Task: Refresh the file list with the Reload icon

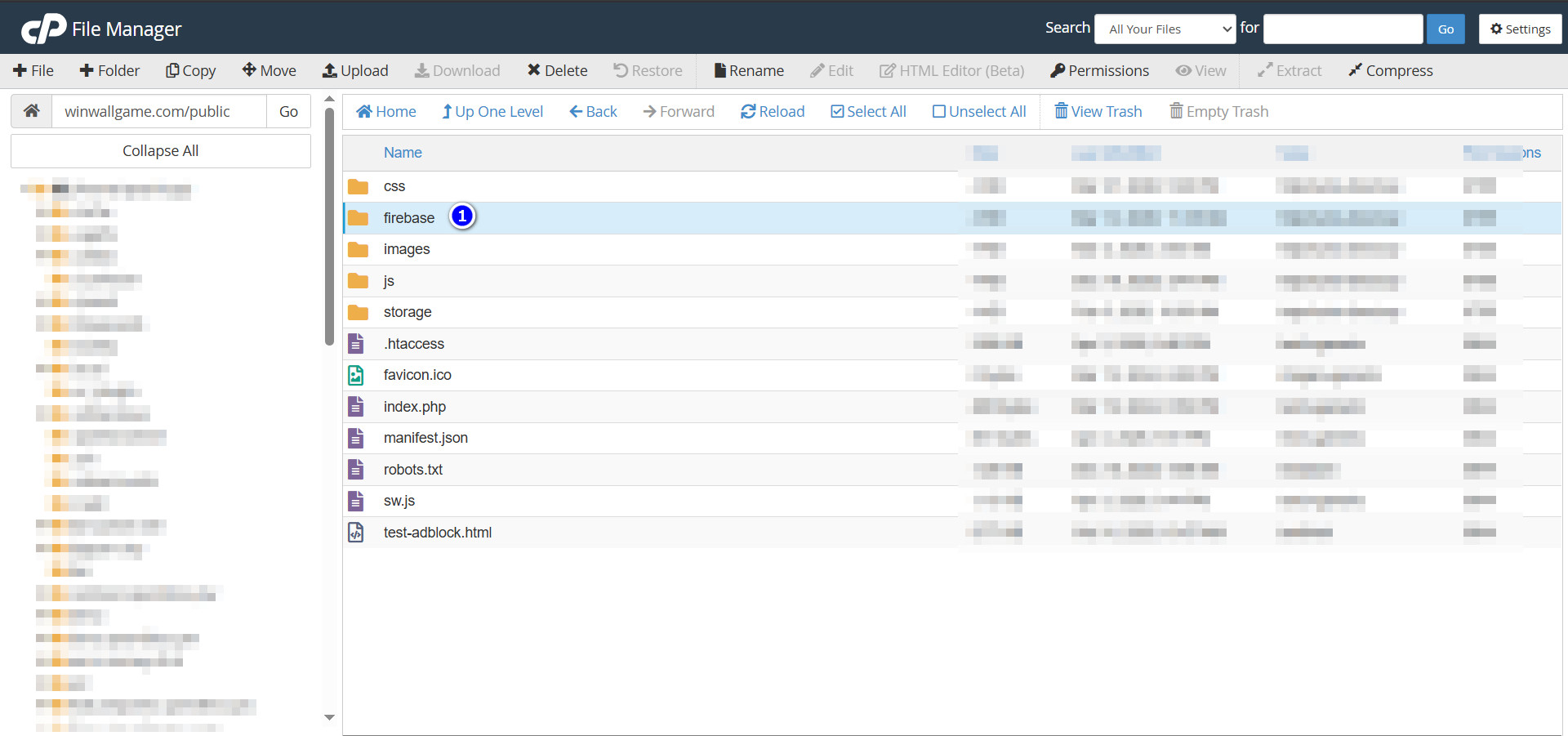Action: click(x=747, y=111)
